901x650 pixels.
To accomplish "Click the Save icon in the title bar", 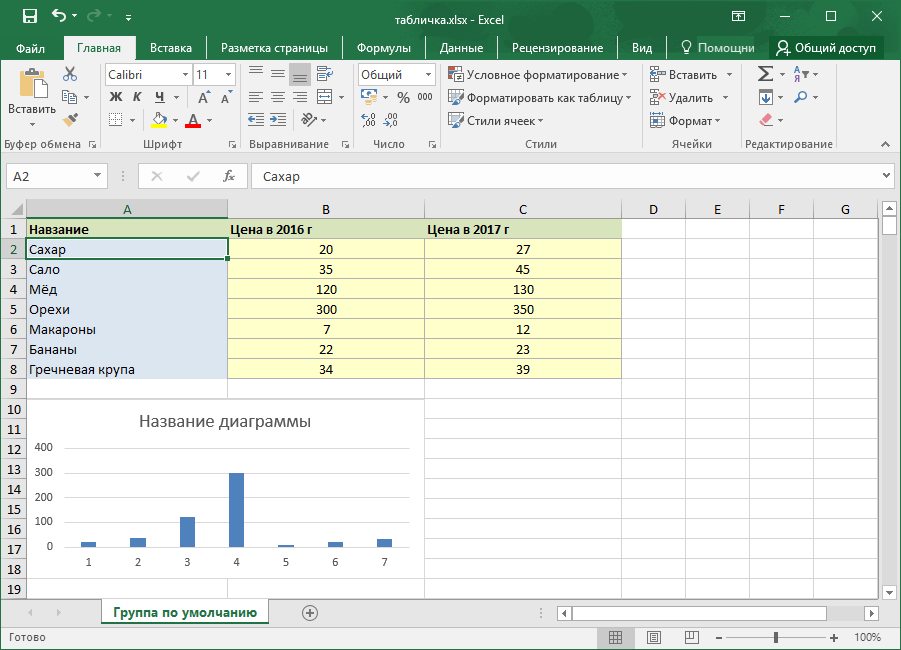I will 29,17.
